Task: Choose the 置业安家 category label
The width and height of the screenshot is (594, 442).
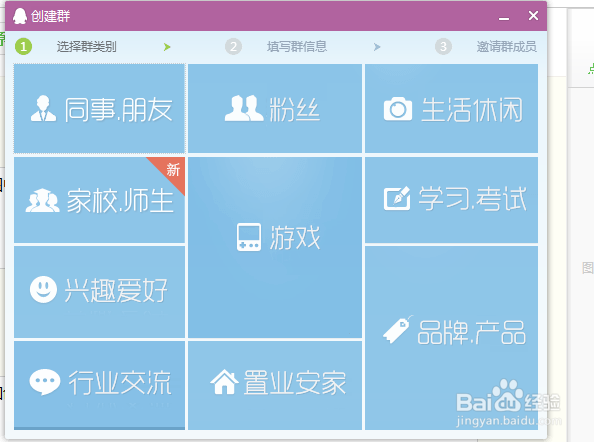Action: click(x=295, y=383)
